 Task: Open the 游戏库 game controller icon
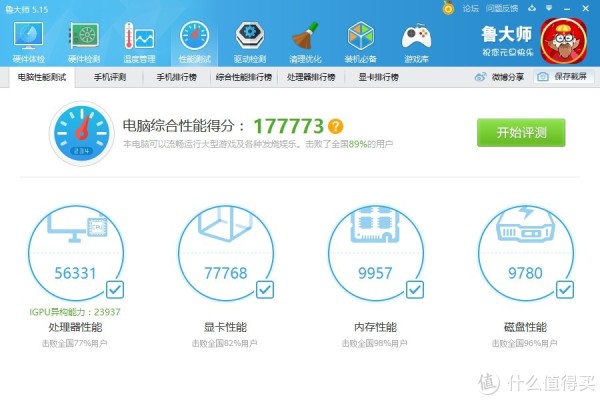(416, 42)
